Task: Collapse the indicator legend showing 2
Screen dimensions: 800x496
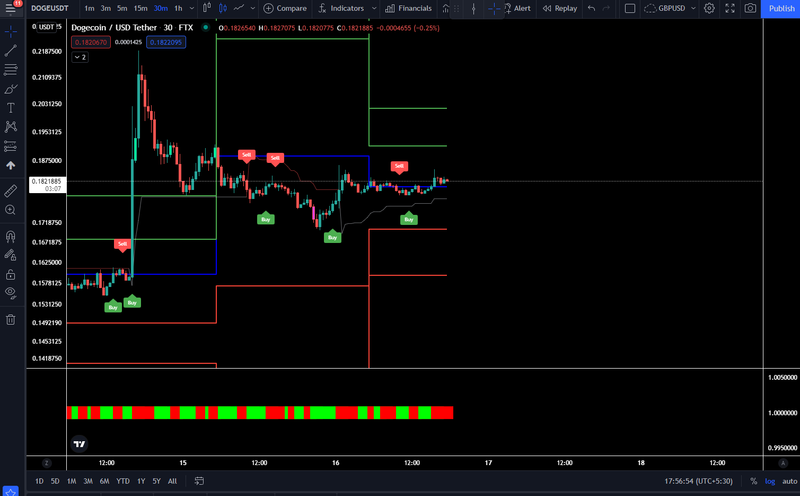Action: 80,57
